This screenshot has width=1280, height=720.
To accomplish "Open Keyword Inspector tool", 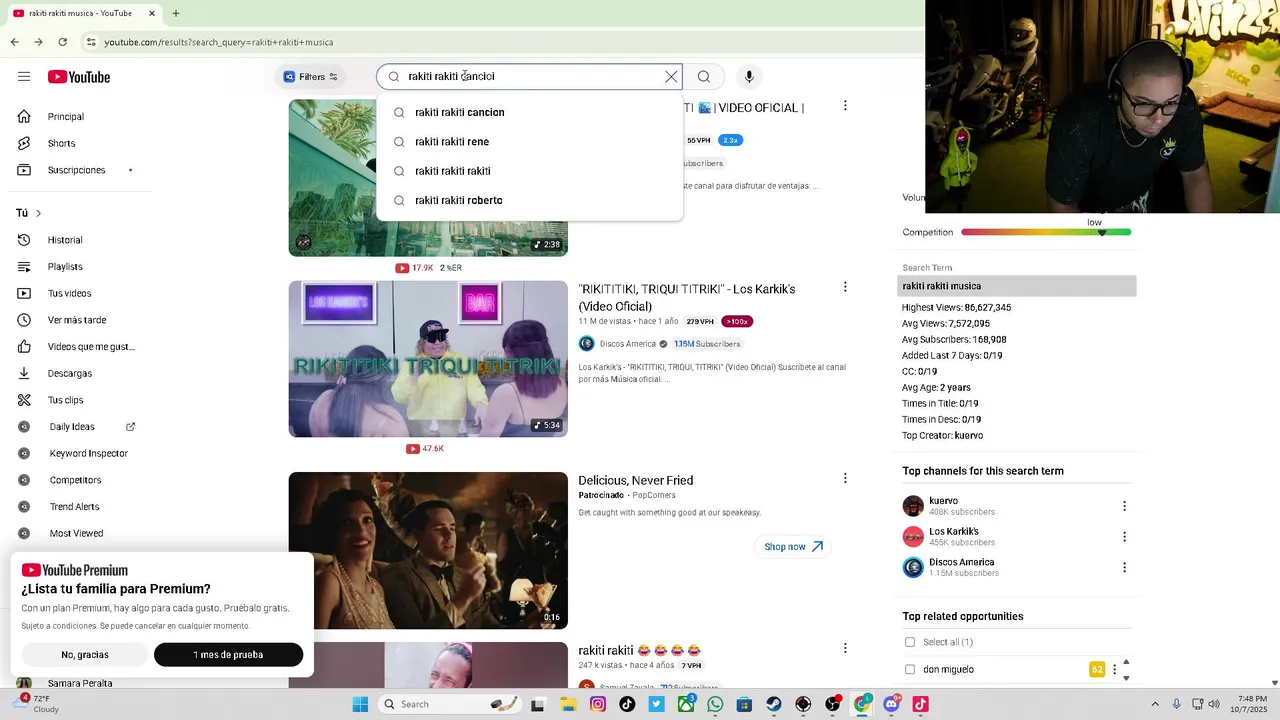I will click(88, 453).
